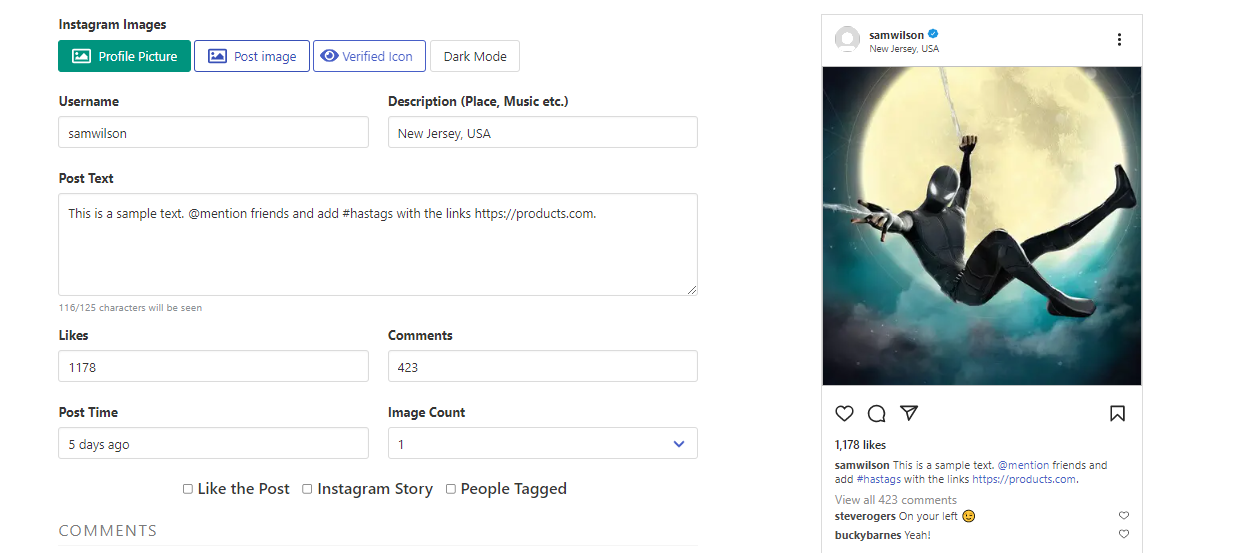1234x553 pixels.
Task: Click View all 423 comments
Action: (896, 500)
